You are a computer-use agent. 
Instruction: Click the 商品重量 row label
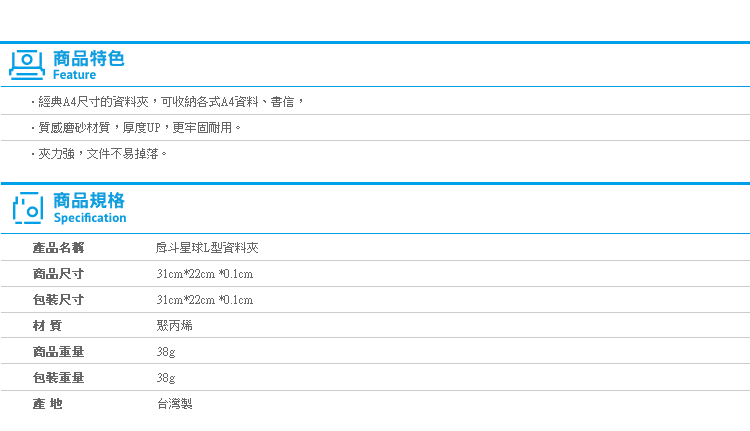(58, 352)
